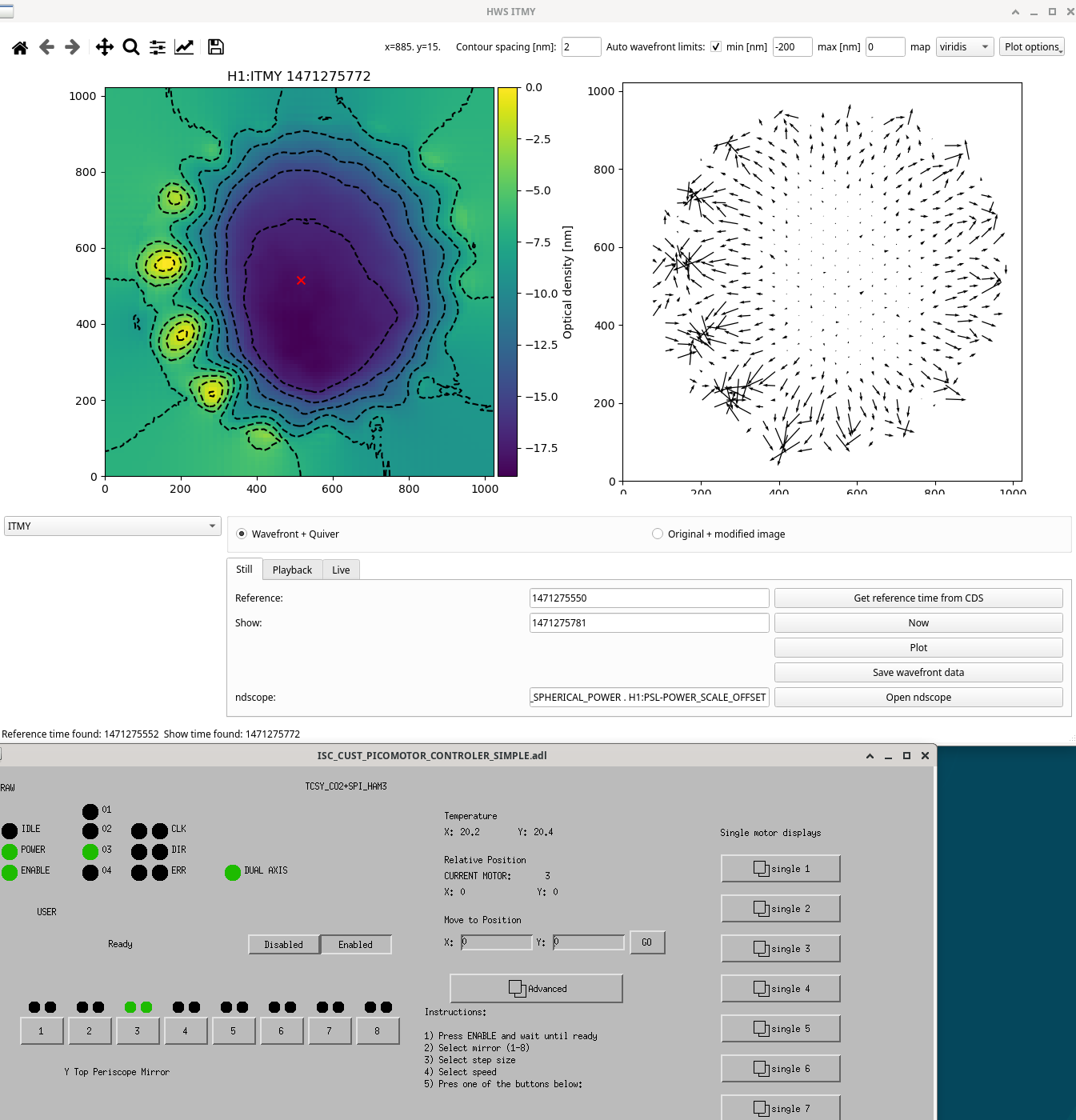The height and width of the screenshot is (1120, 1076).
Task: Select Original + modified image option
Action: click(658, 534)
